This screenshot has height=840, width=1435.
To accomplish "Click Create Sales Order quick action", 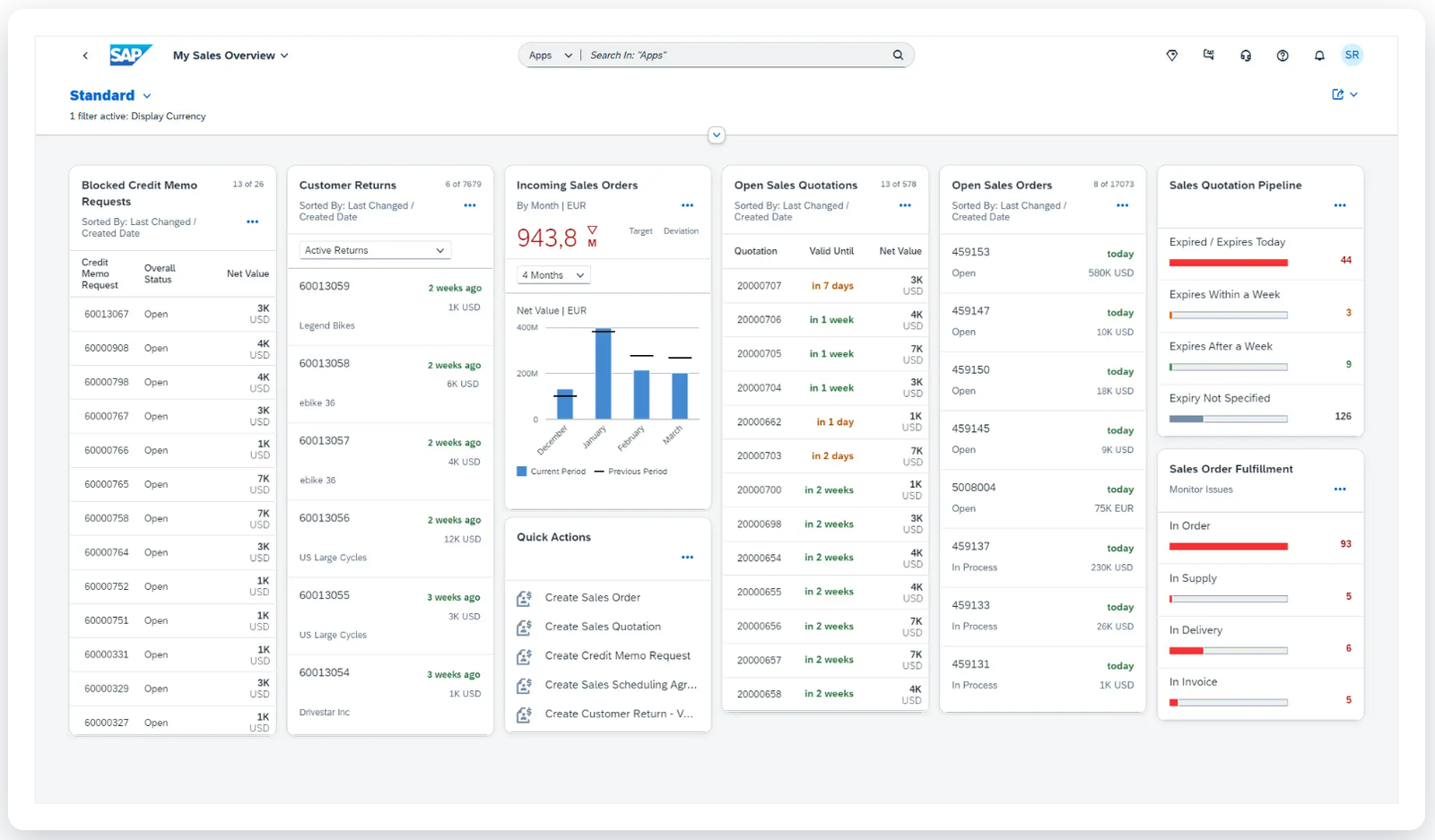I will [x=592, y=598].
